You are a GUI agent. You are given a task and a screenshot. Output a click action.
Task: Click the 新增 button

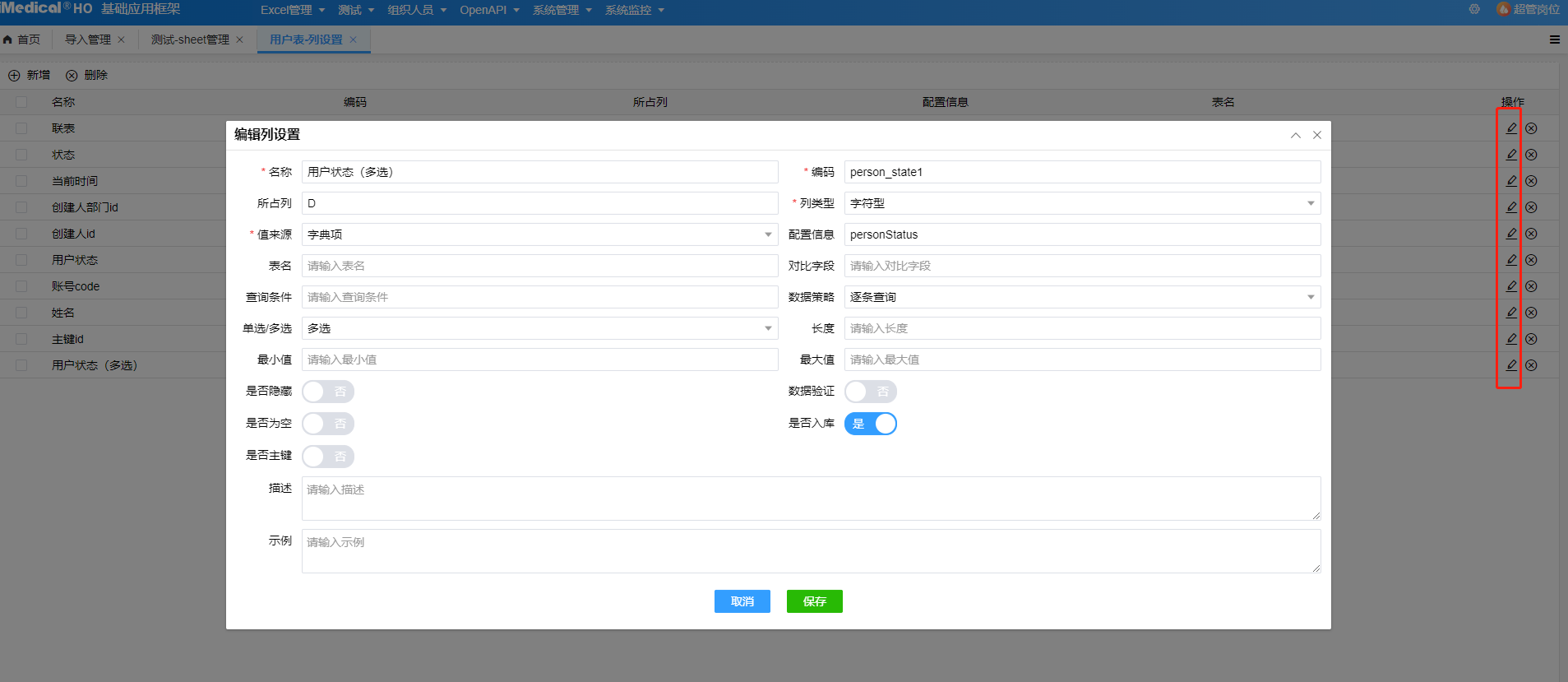30,75
